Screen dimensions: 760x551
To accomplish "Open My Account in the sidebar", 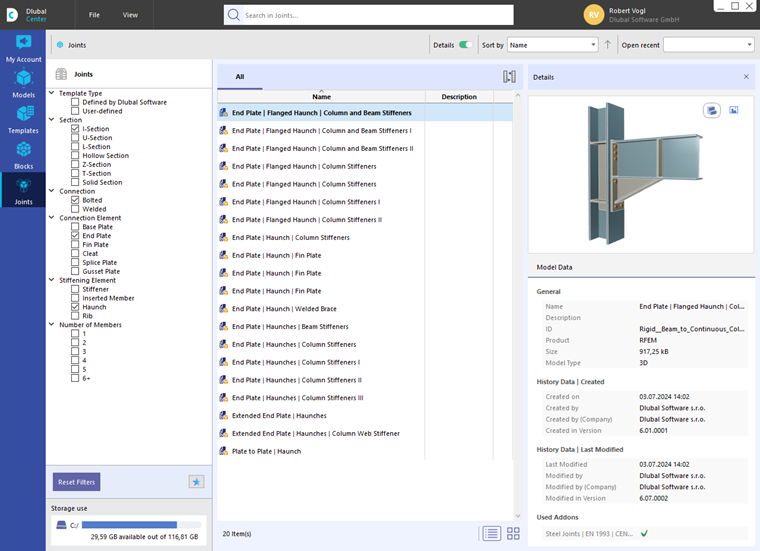I will coord(23,48).
